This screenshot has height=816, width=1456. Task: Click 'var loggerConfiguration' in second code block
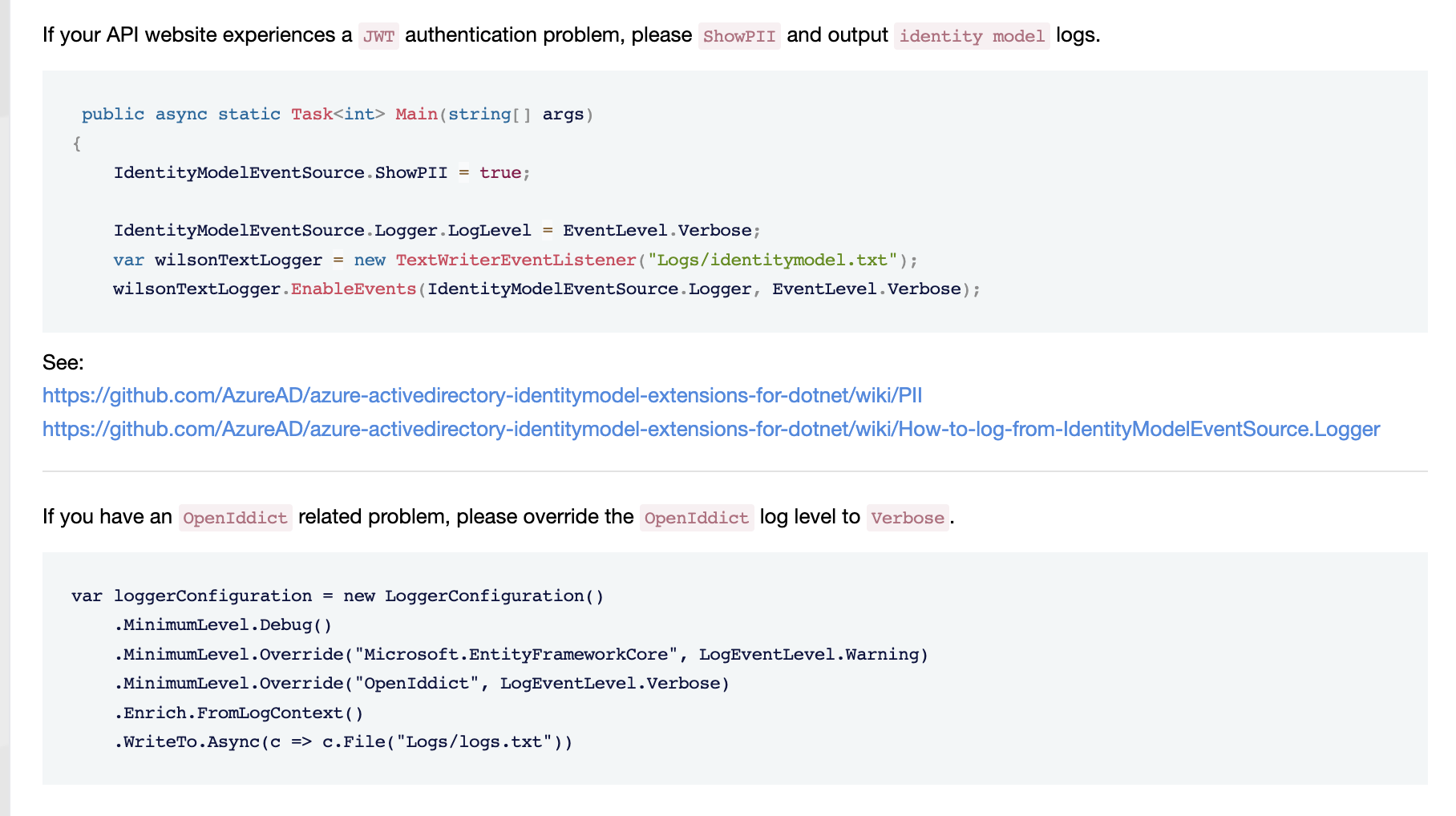click(x=192, y=596)
